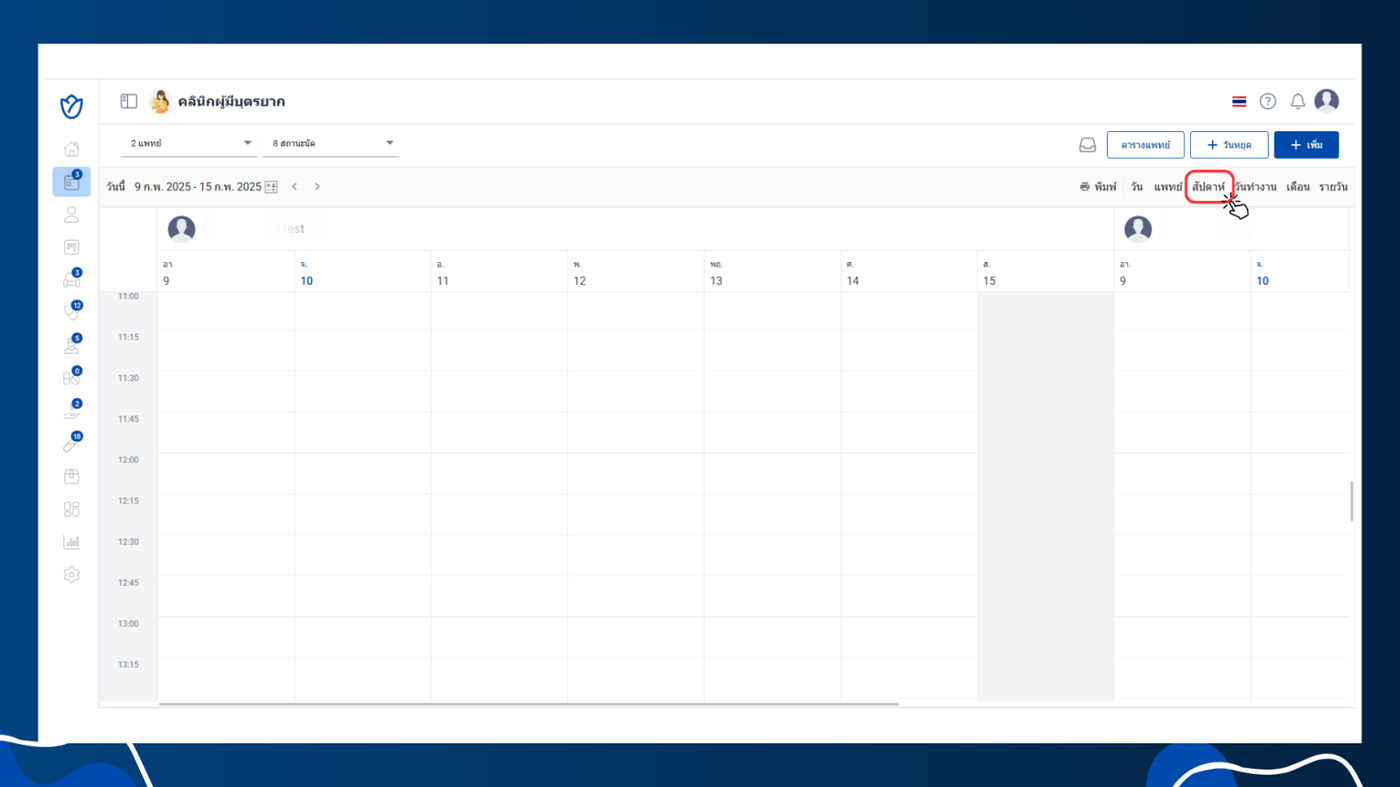Go to the previous week arrow
This screenshot has height=787, width=1400.
pos(295,187)
